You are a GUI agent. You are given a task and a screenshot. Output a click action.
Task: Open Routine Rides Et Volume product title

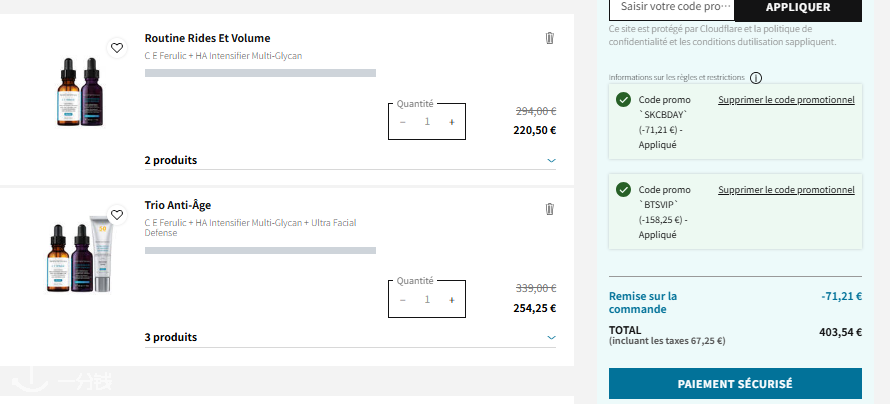[207, 38]
